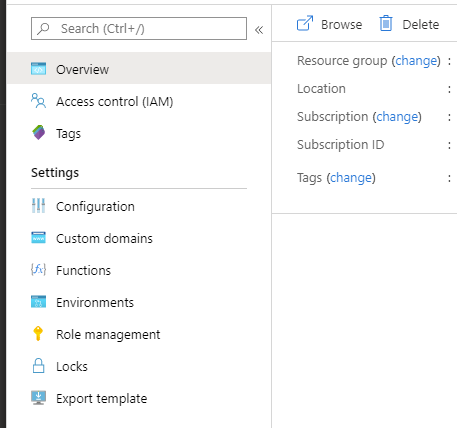The width and height of the screenshot is (457, 428).
Task: Select Functions in the Settings list
Action: click(x=139, y=270)
